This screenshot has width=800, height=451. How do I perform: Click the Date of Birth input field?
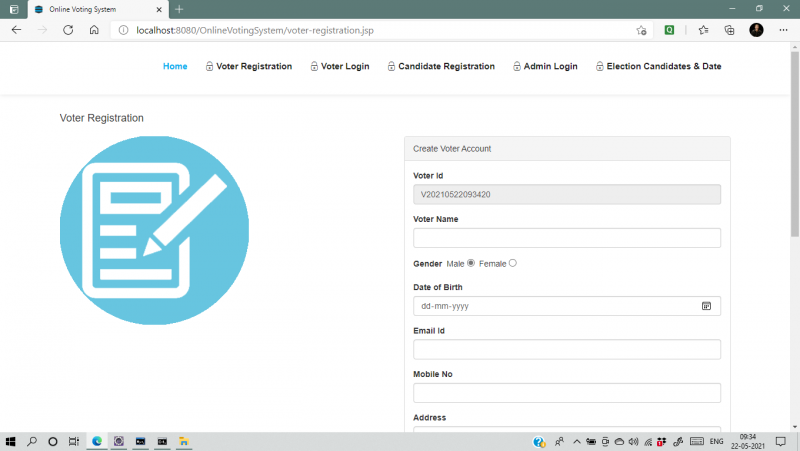(x=567, y=306)
